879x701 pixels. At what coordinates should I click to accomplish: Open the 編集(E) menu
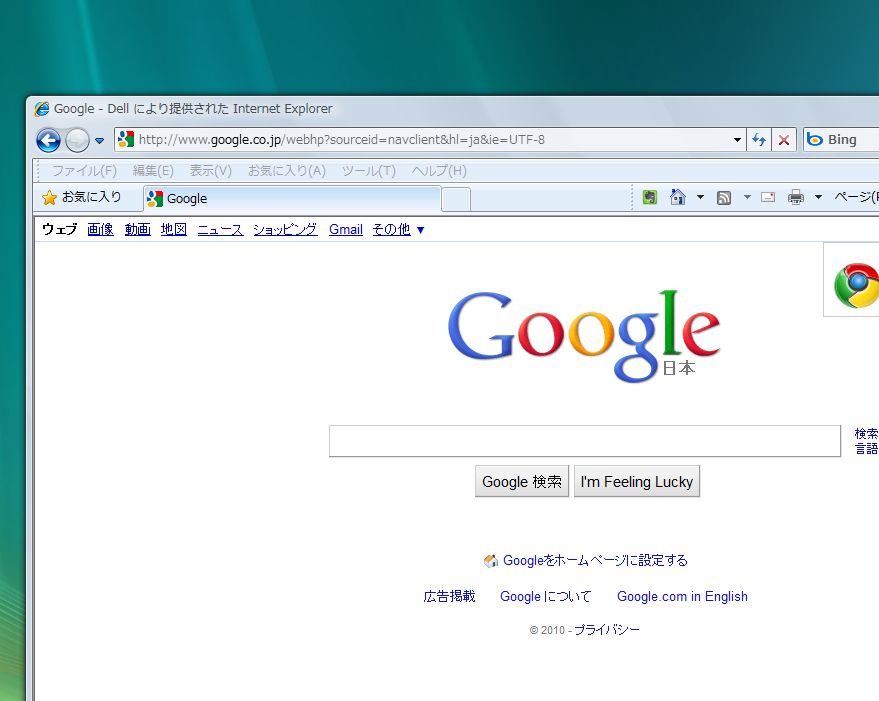[153, 170]
